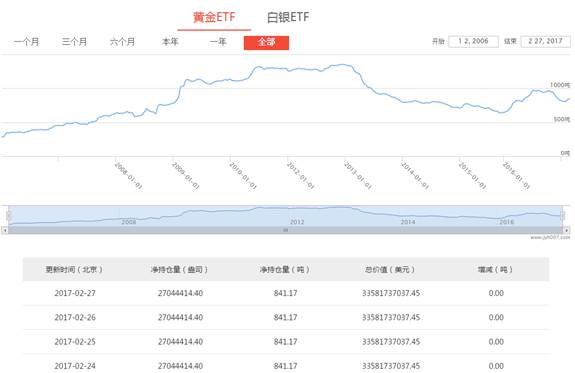The height and width of the screenshot is (373, 575).
Task: Click the 全部 range button
Action: pos(266,43)
